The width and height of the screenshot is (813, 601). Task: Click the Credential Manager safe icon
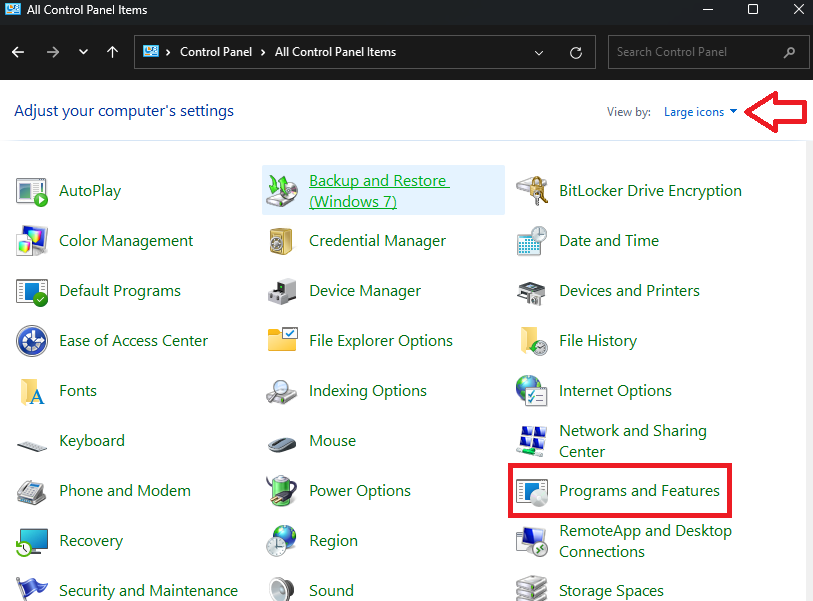[x=282, y=241]
